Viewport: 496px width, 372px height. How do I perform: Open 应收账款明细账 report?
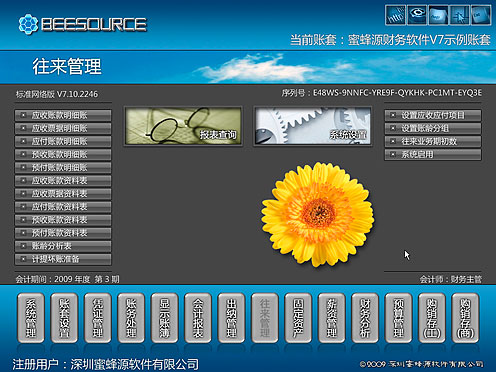63,116
